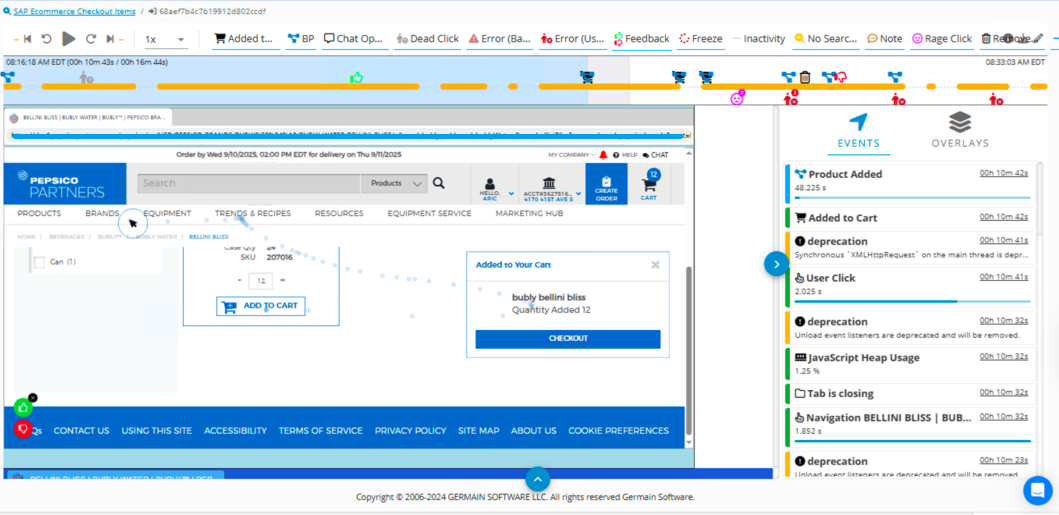Open the Hello Aric user menu
Image resolution: width=1059 pixels, height=515 pixels.
click(494, 189)
